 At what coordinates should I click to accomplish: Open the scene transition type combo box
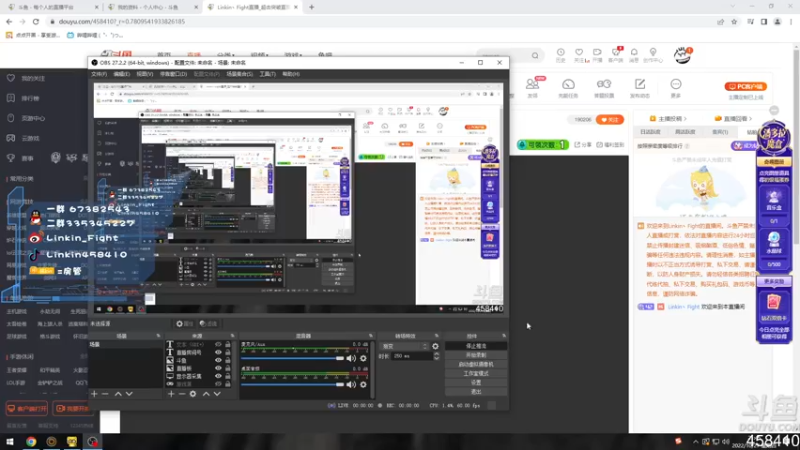click(x=404, y=346)
